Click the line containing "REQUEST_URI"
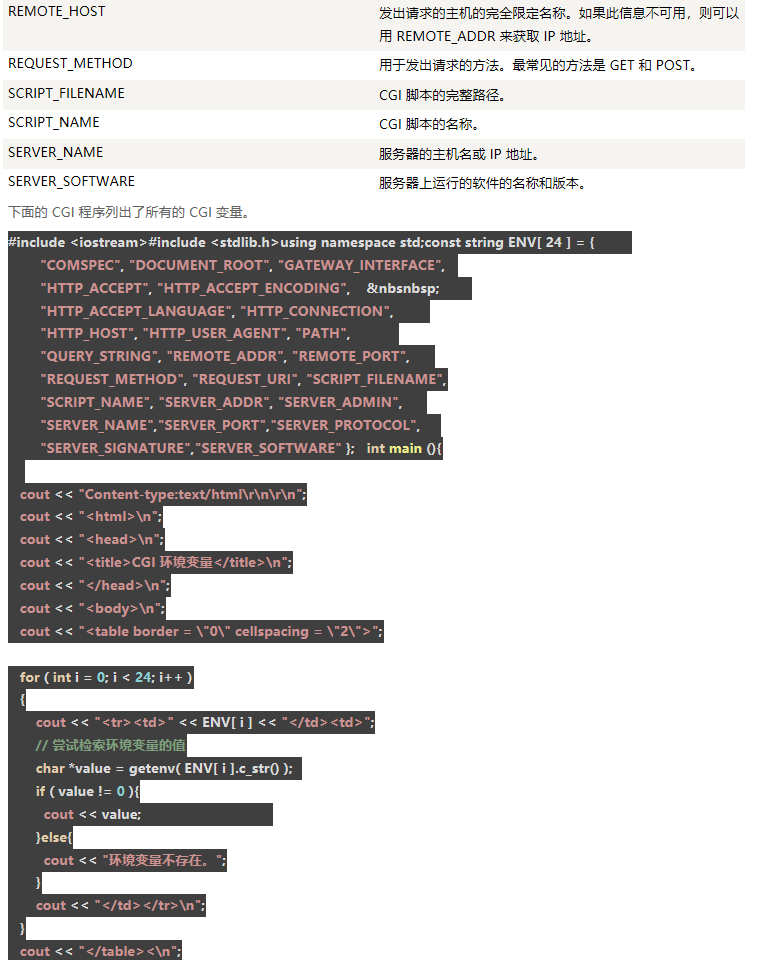The height and width of the screenshot is (960, 764). tap(244, 380)
